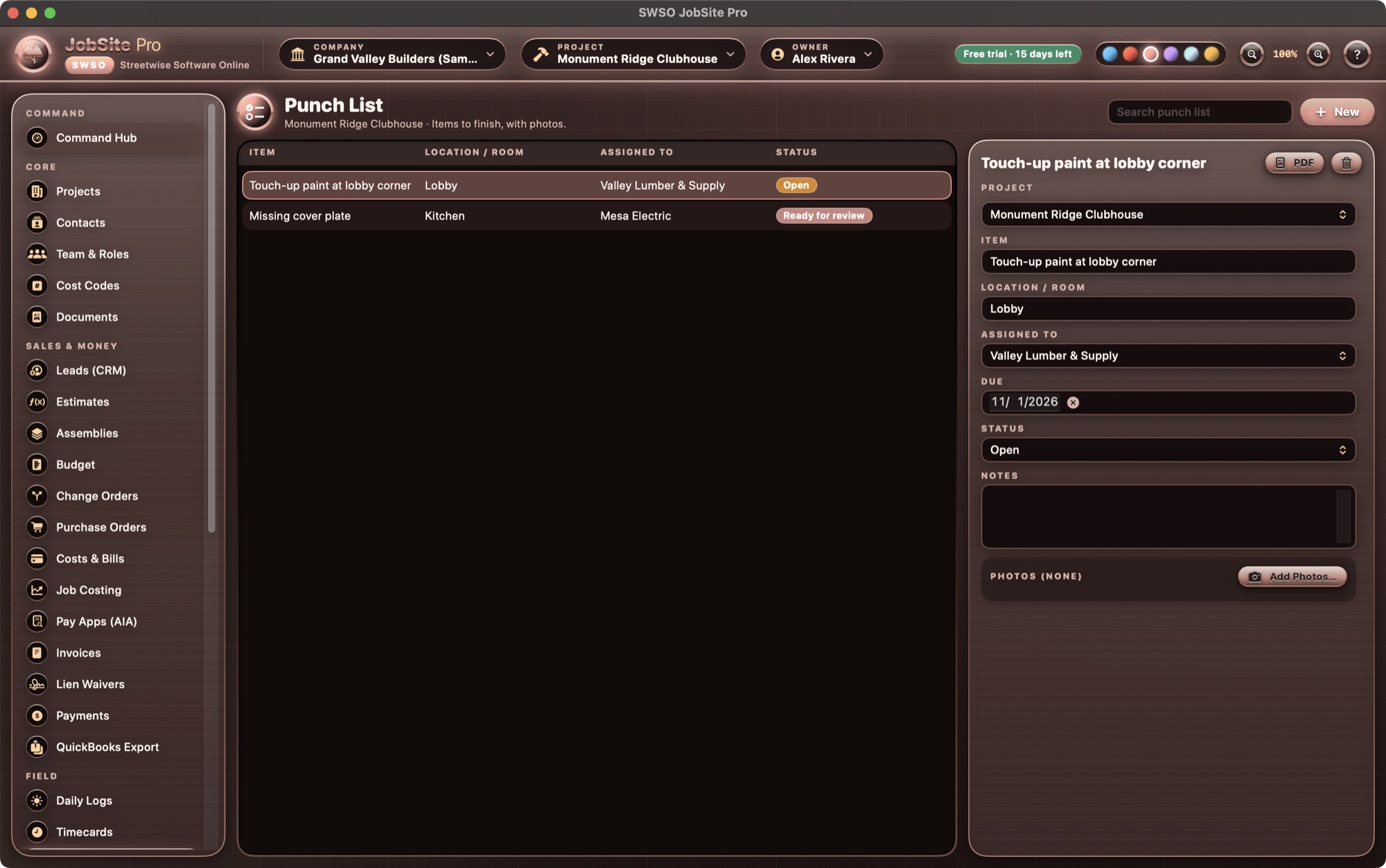Click the Projects sidebar icon
The width and height of the screenshot is (1386, 868).
(x=37, y=191)
